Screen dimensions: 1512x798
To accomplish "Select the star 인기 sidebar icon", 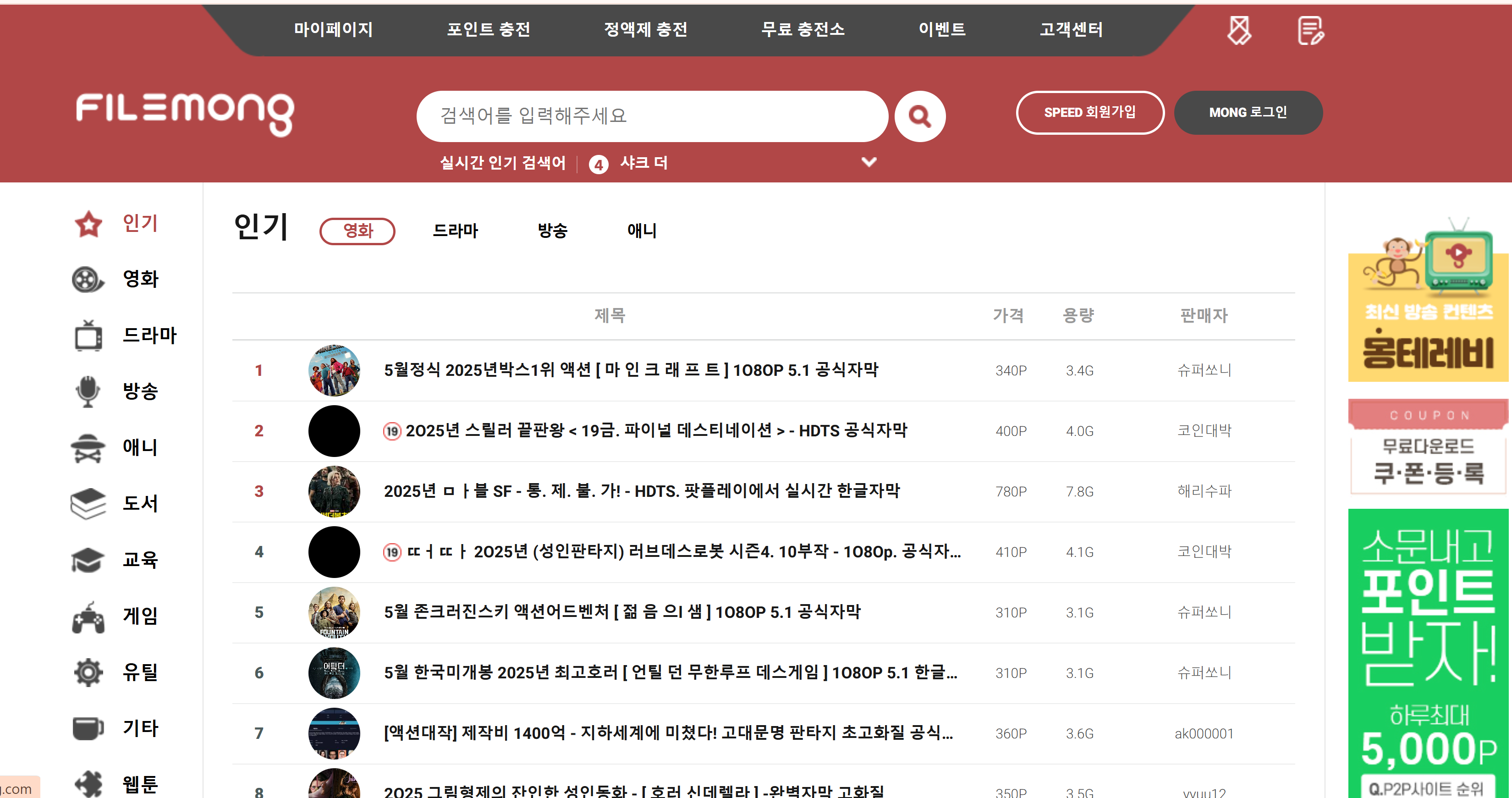I will pos(88,224).
